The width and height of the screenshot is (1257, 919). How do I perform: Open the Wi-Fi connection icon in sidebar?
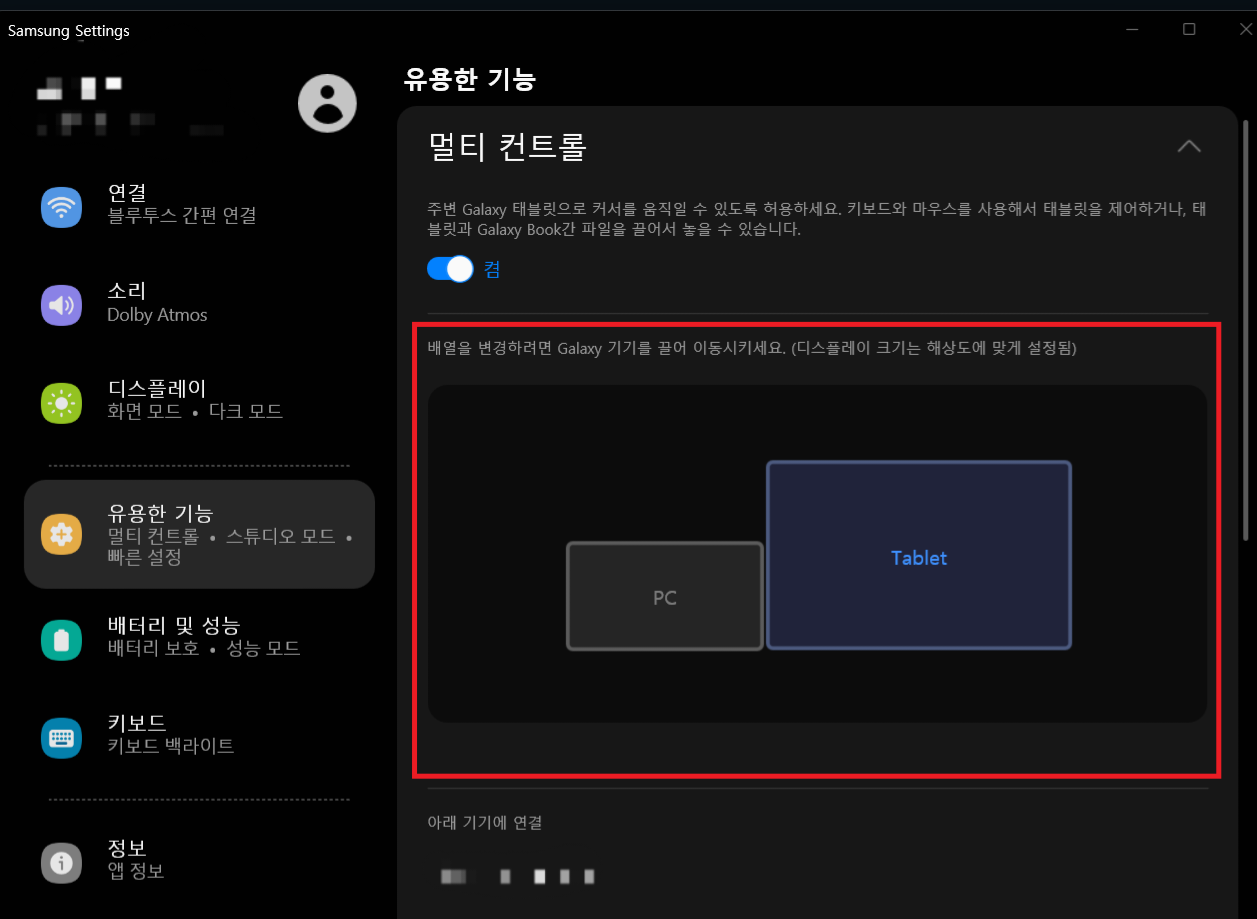61,207
